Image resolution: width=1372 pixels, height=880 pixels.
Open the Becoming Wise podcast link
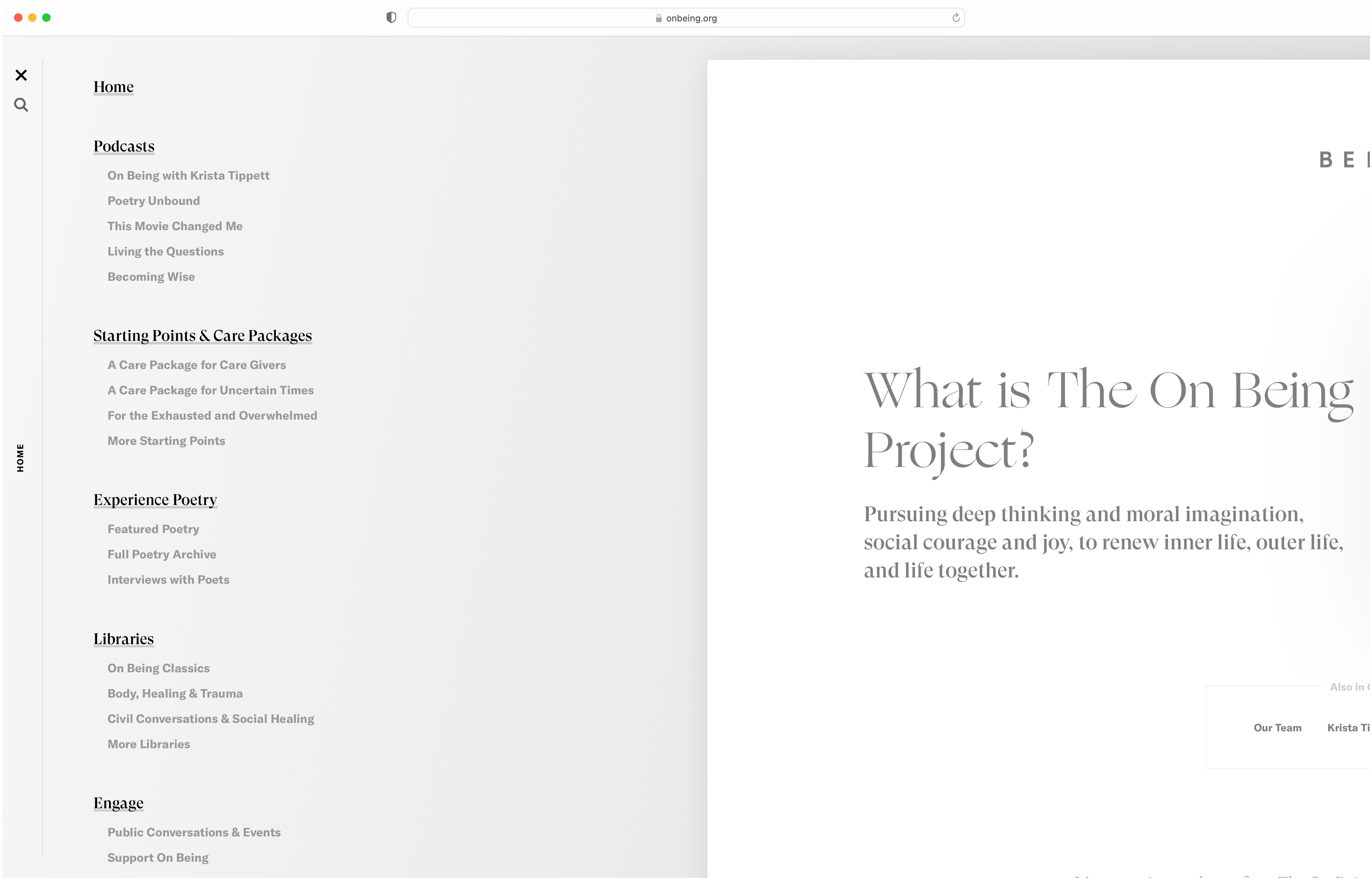tap(151, 277)
